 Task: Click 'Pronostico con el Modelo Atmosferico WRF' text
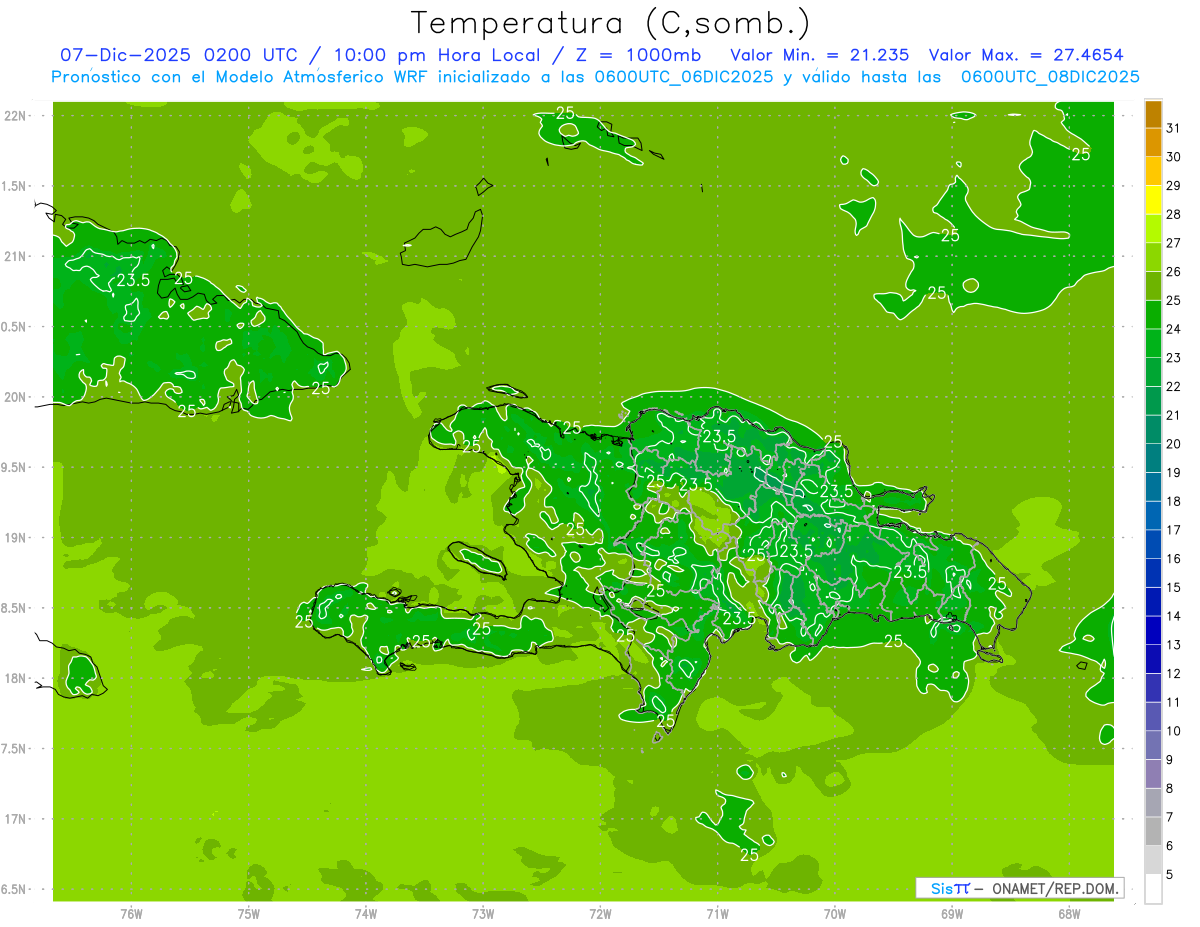tap(242, 77)
